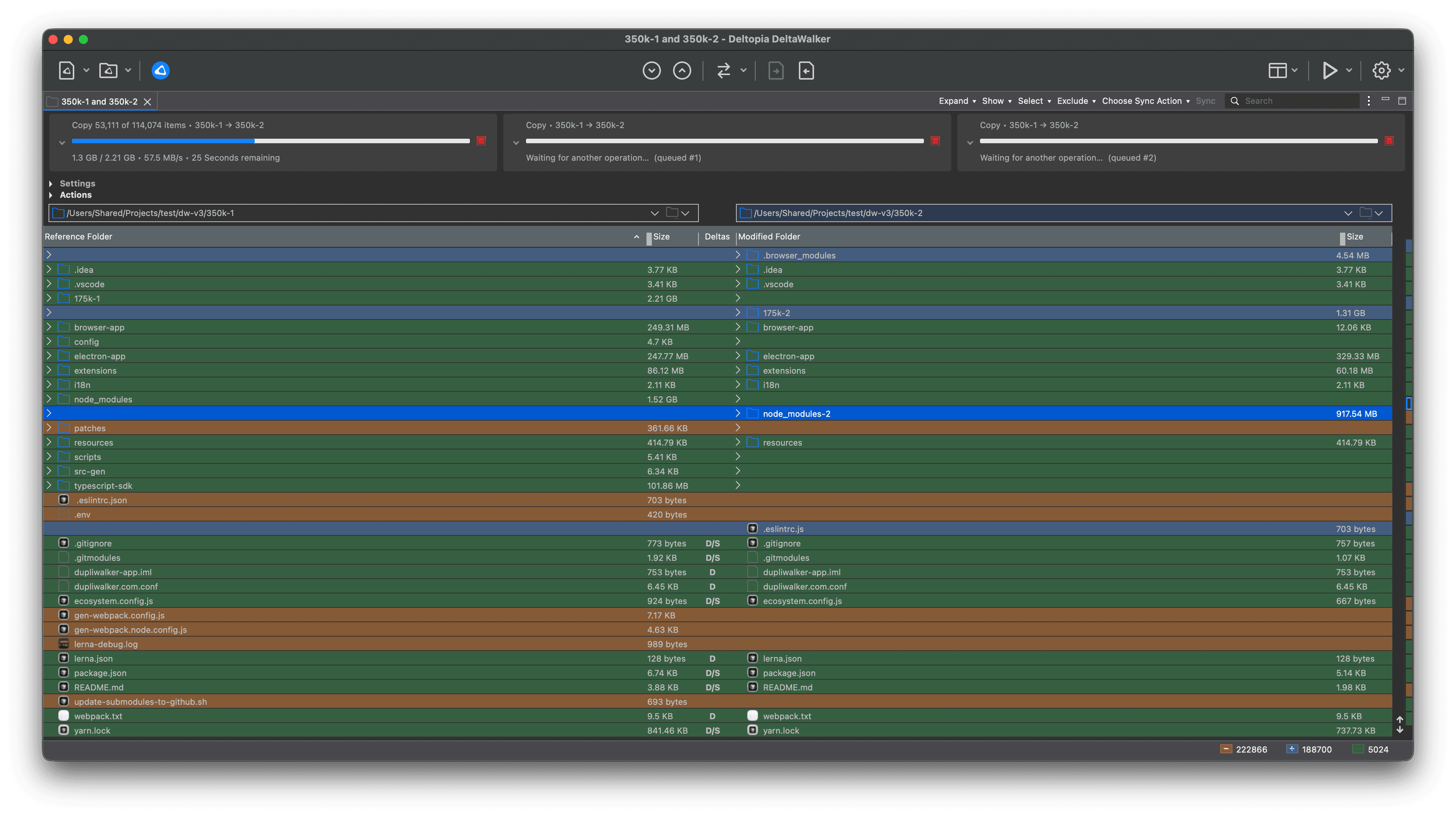
Task: Click the layout columns icon
Action: click(1277, 71)
